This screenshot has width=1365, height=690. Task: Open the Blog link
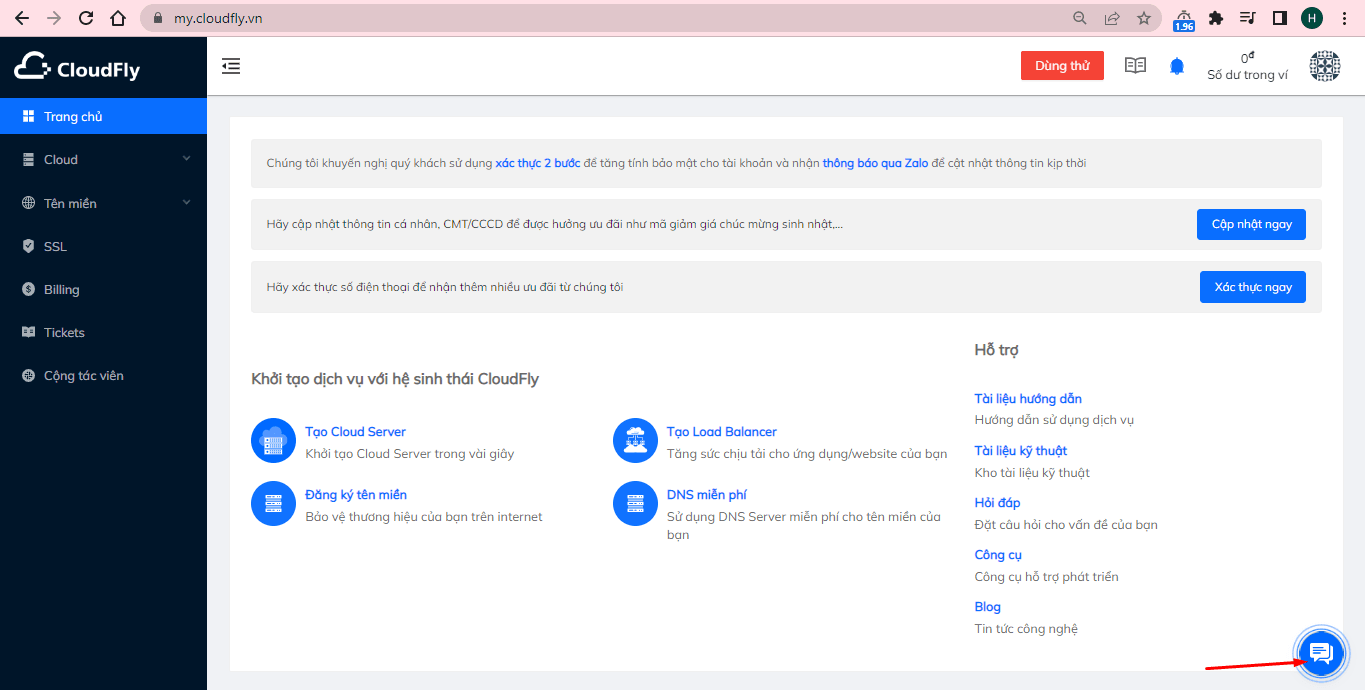click(x=988, y=606)
